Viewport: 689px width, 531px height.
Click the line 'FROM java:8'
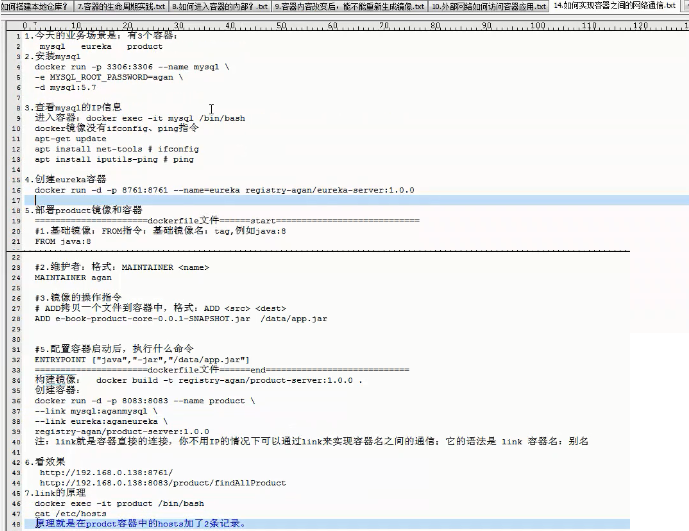click(x=63, y=241)
